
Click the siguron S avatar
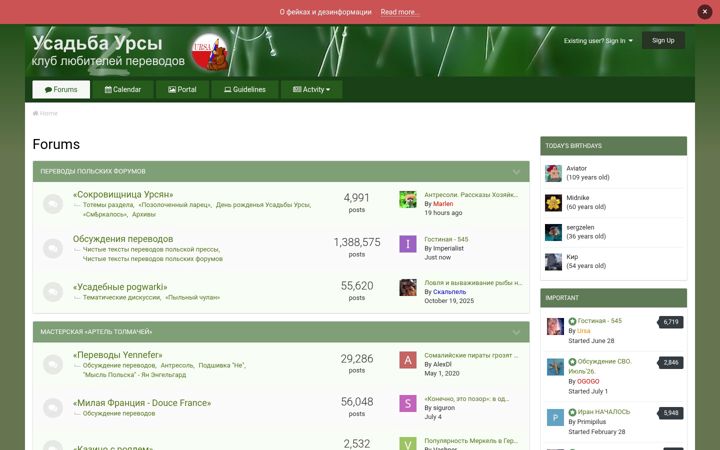408,403
